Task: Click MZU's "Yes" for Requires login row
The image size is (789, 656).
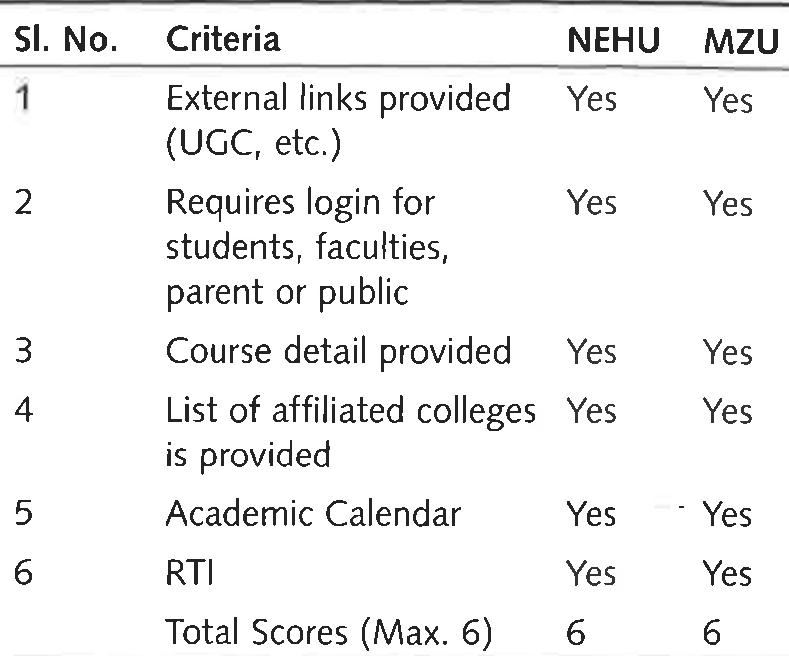Action: tap(727, 204)
